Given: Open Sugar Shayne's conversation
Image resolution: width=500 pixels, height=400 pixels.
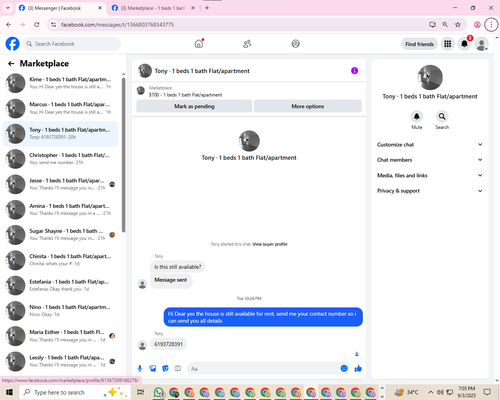Looking at the screenshot, I should [x=60, y=235].
